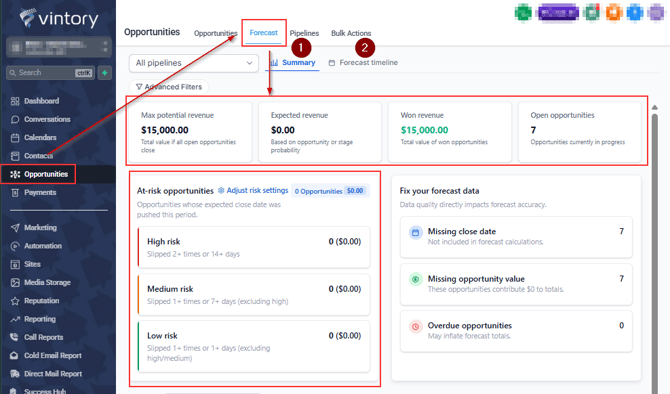Open Conversations from the sidebar
Screen dimensions: 670x394
41,119
